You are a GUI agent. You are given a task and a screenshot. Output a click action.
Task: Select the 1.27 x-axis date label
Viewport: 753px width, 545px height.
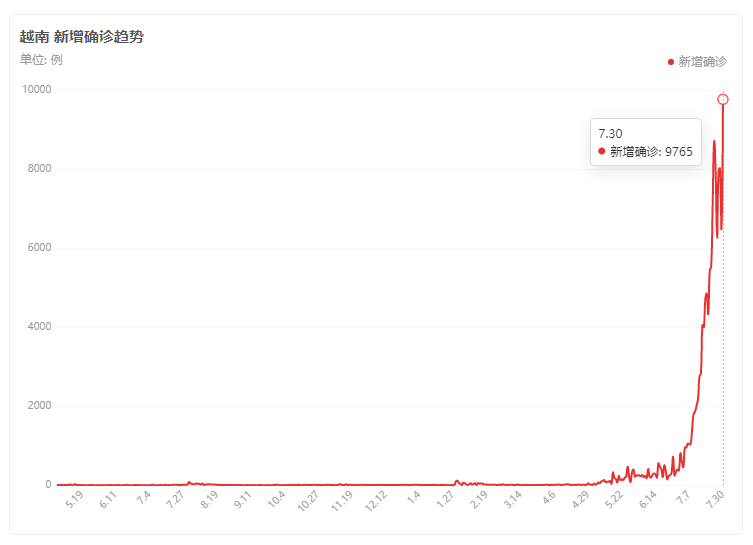click(445, 499)
